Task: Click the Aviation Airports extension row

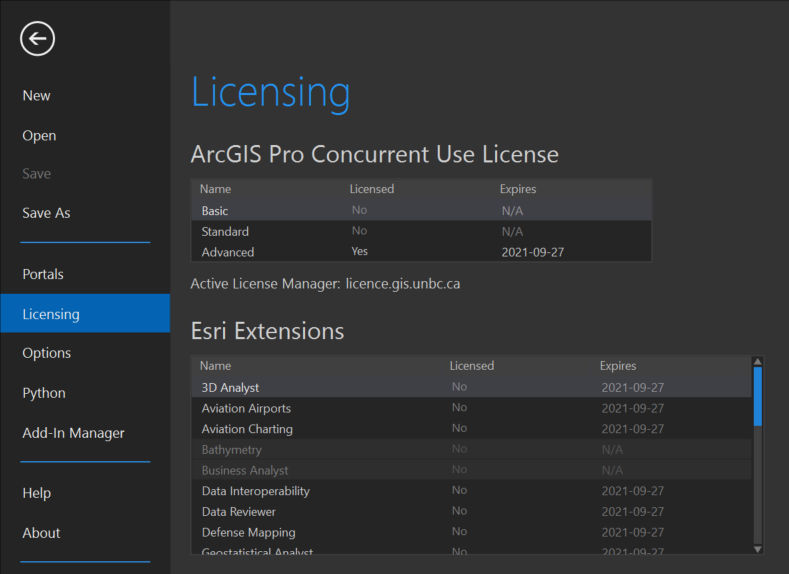Action: pos(471,408)
